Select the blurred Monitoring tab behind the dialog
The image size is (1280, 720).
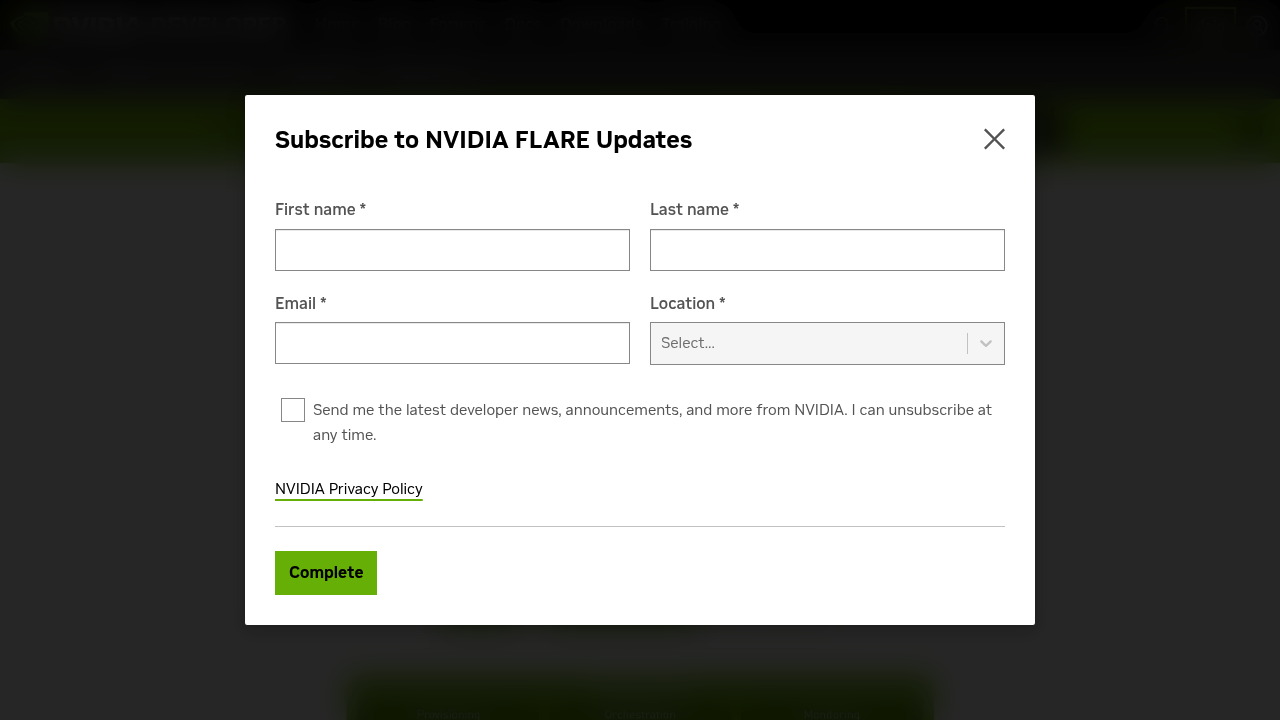click(832, 714)
